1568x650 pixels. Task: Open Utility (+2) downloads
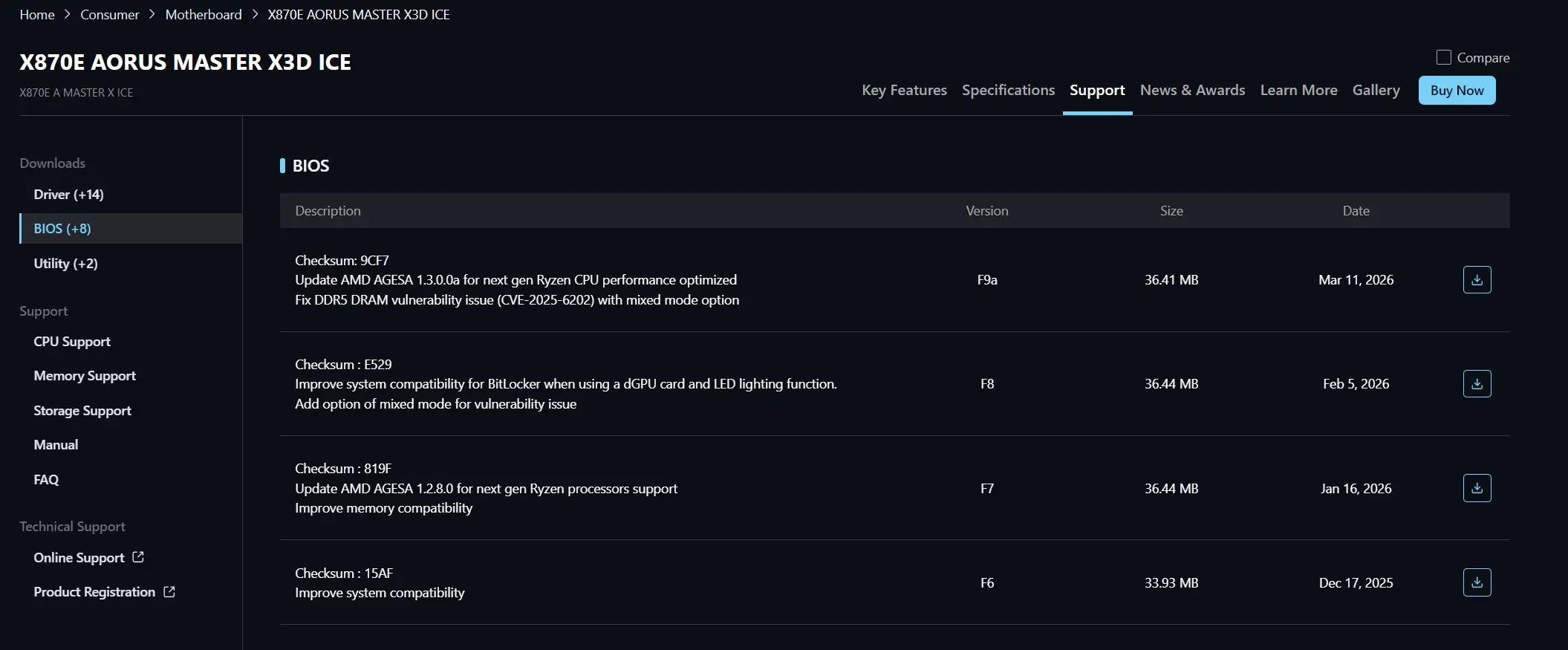(65, 264)
